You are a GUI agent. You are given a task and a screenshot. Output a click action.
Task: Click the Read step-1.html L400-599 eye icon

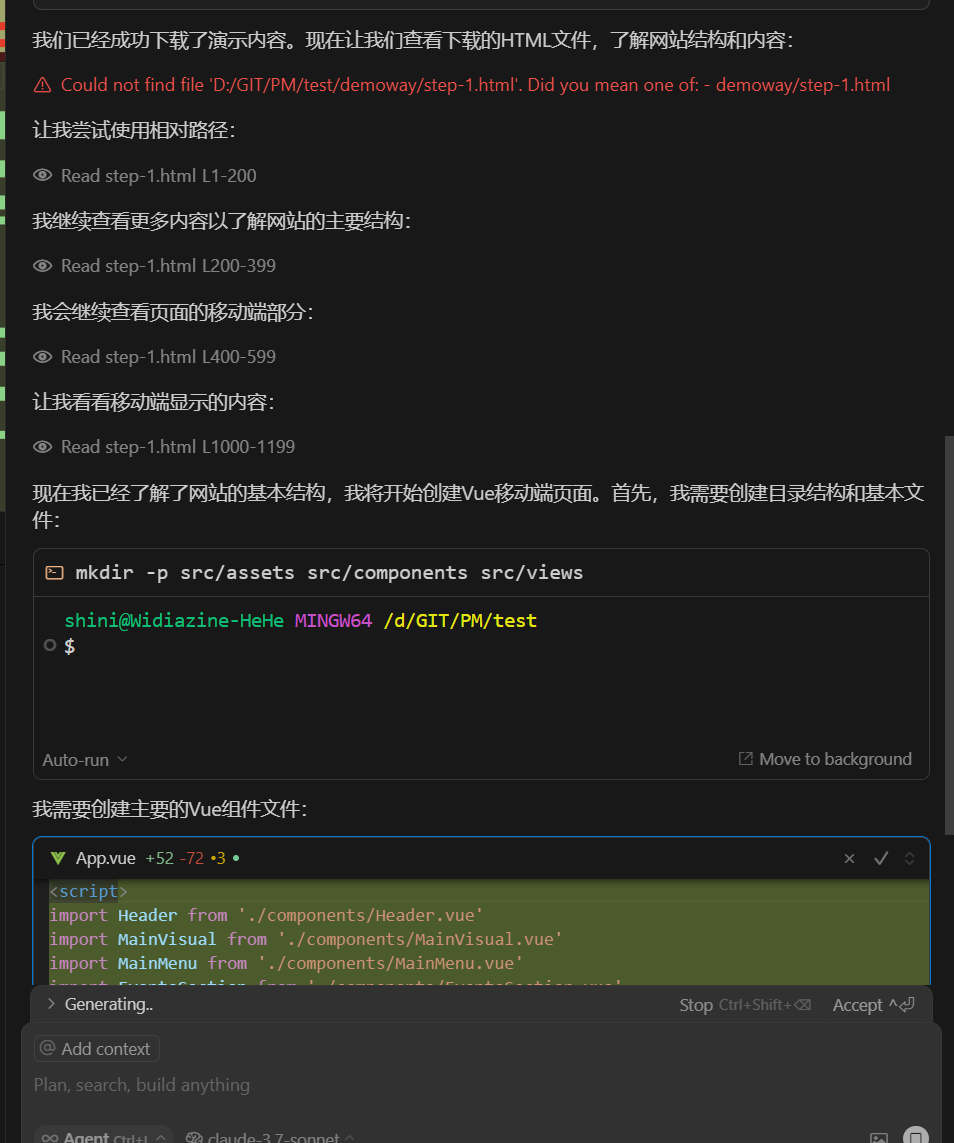pyautogui.click(x=42, y=357)
